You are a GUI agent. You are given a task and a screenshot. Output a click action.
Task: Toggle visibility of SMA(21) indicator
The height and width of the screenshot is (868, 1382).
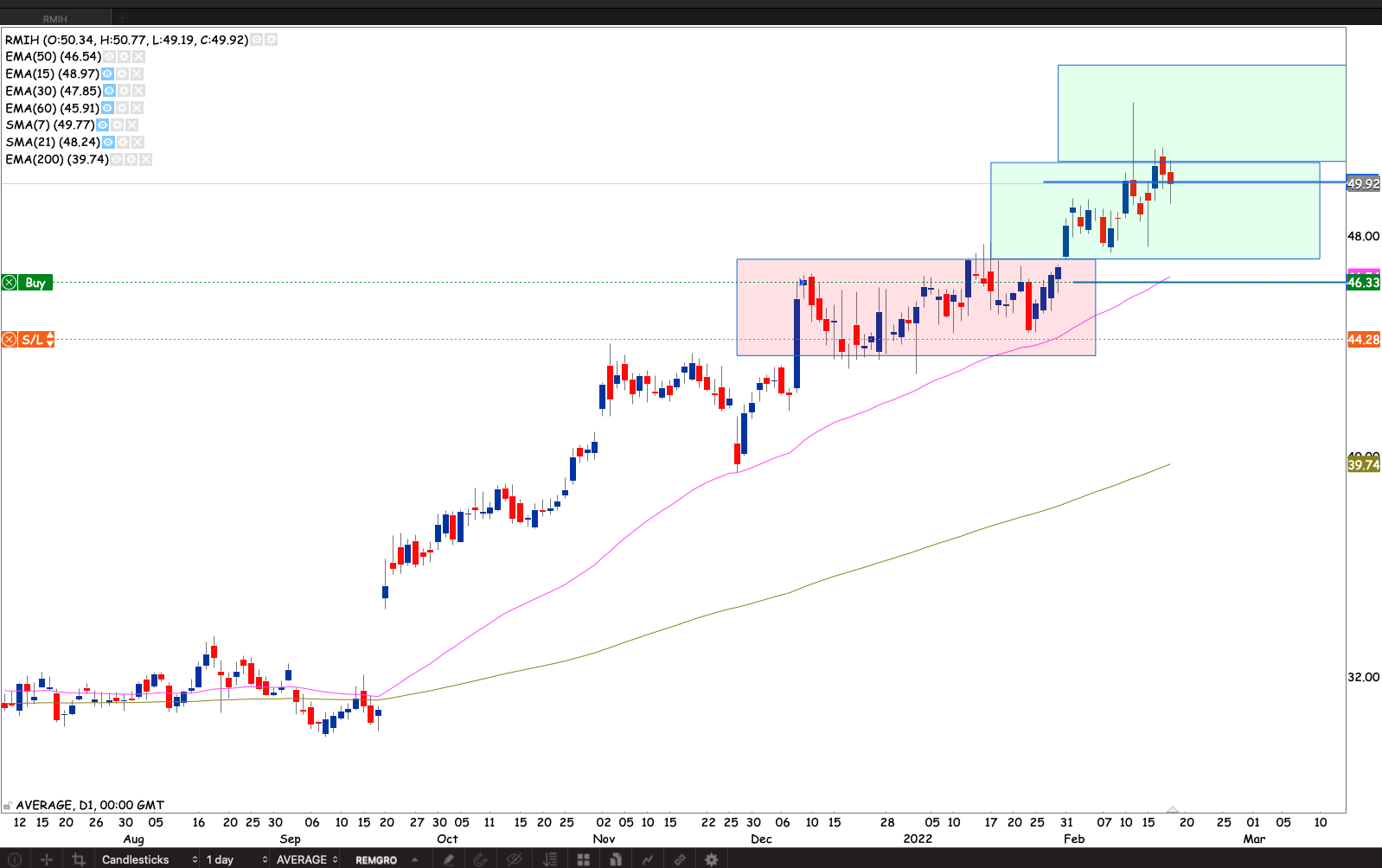[x=108, y=143]
